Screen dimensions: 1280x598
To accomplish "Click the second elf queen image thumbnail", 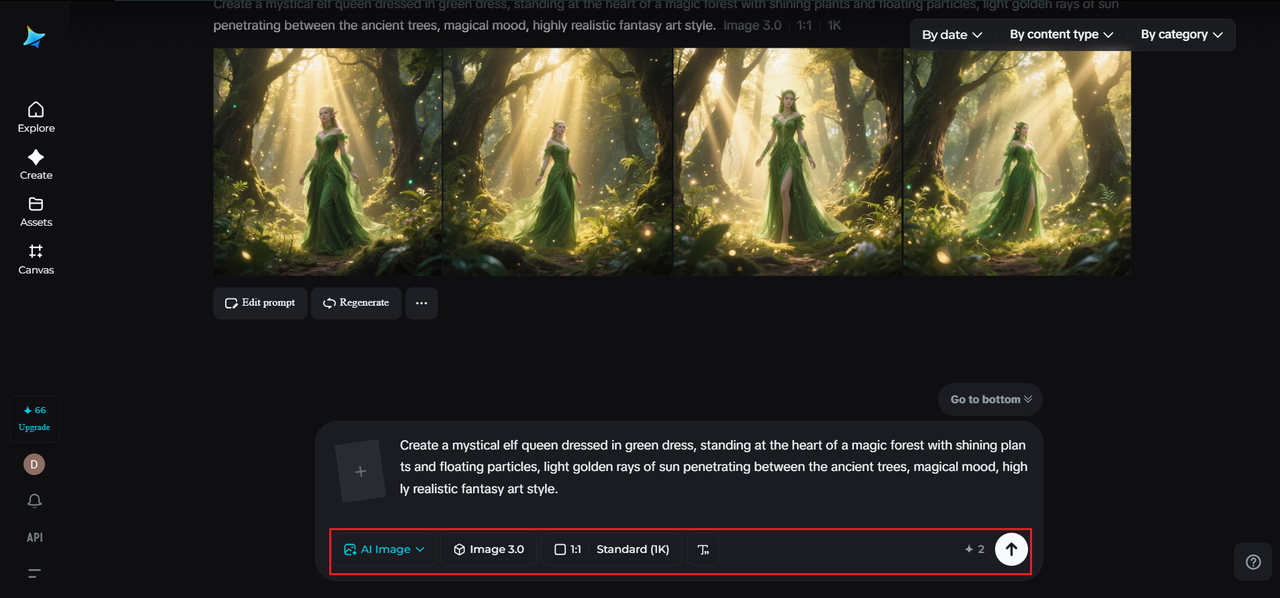I will tap(557, 162).
